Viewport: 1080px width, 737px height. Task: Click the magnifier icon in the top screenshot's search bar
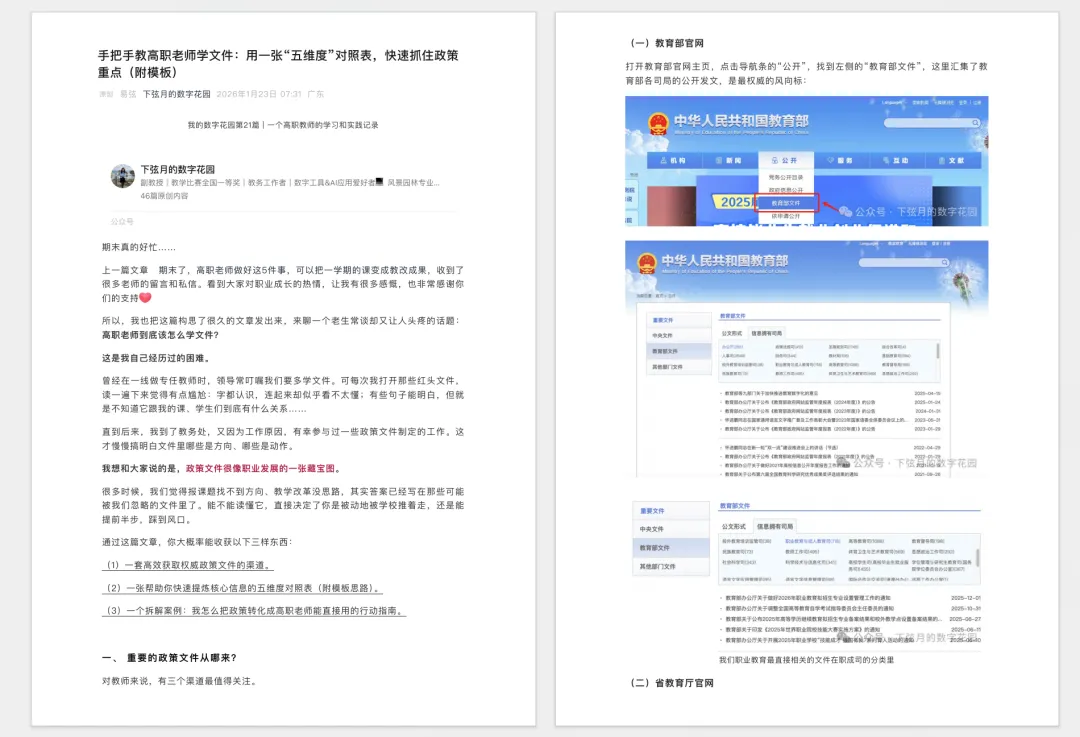975,123
